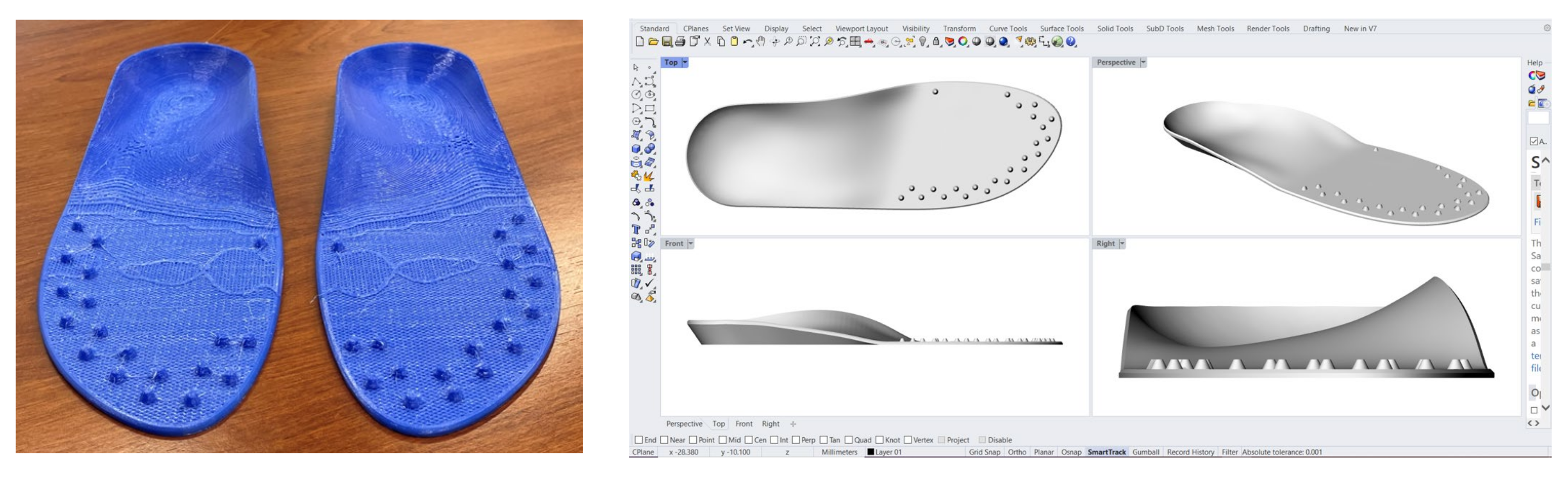The image size is (1568, 479).
Task: Click the Cut scissors icon
Action: point(707,42)
